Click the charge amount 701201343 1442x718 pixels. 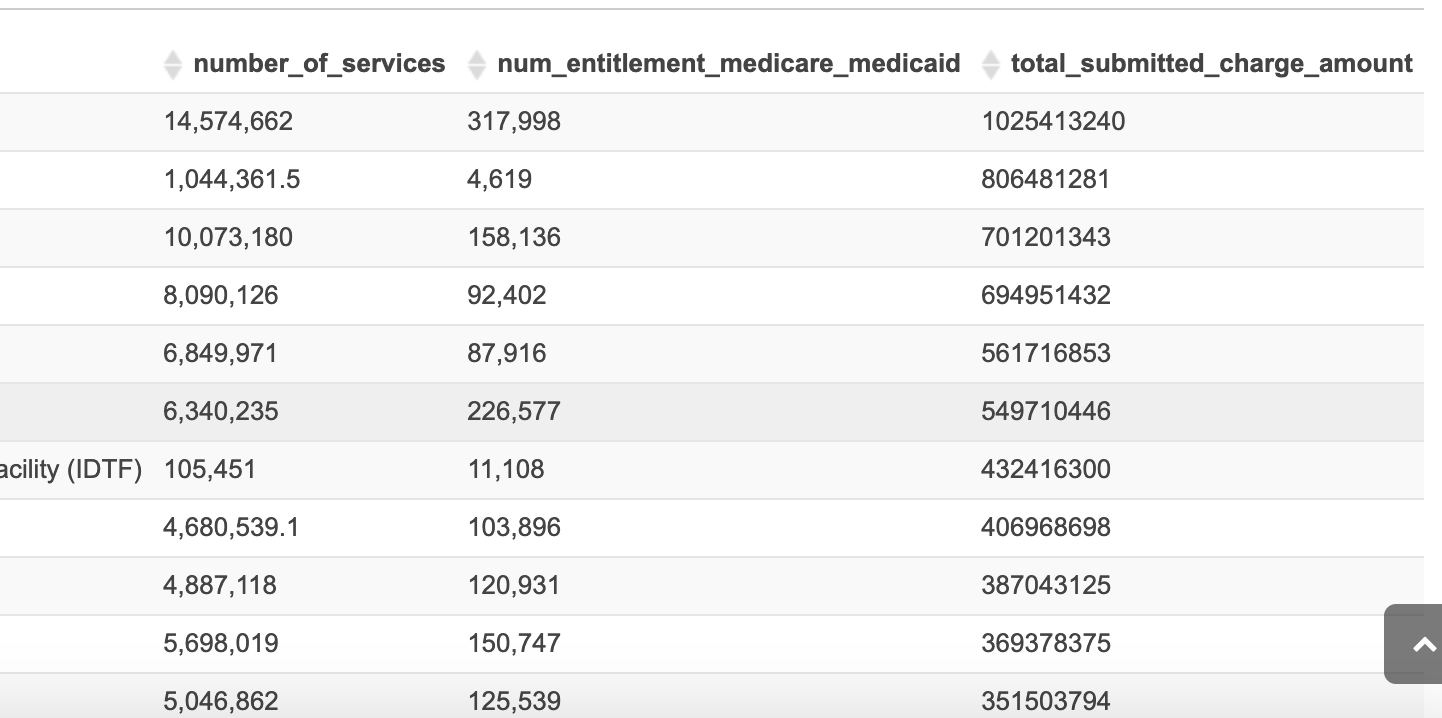pyautogui.click(x=1046, y=238)
